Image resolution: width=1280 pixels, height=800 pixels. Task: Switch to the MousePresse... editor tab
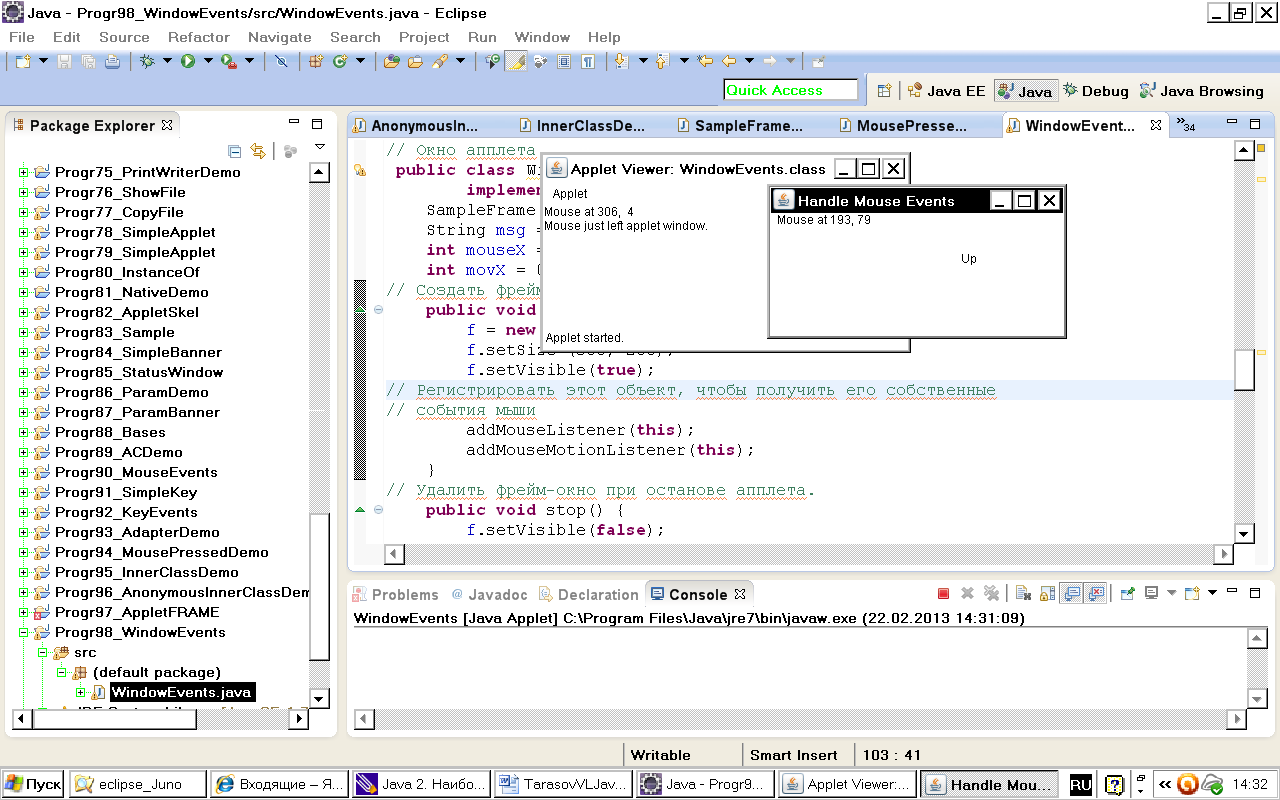click(911, 126)
